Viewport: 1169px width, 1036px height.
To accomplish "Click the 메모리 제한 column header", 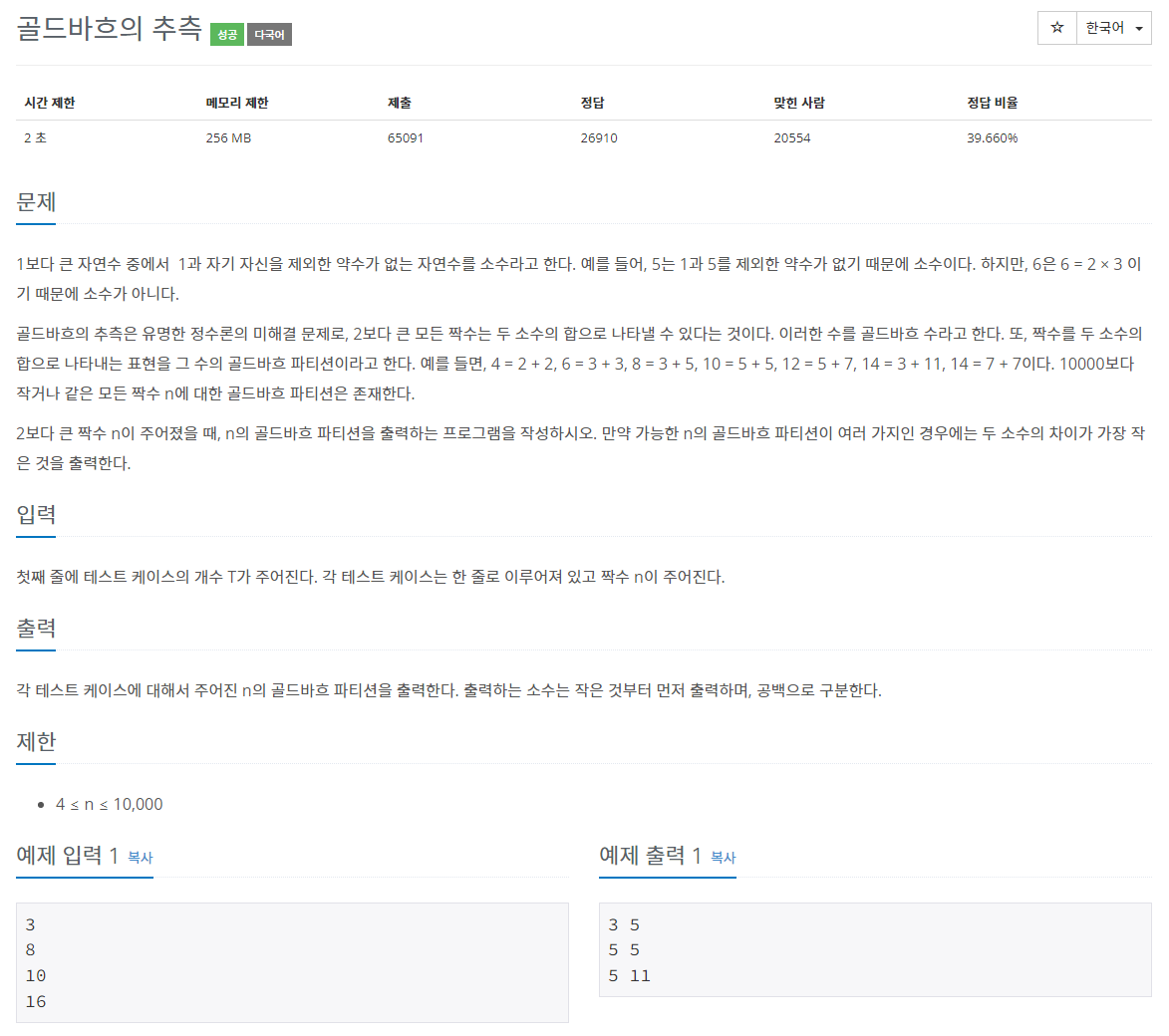I will [237, 103].
